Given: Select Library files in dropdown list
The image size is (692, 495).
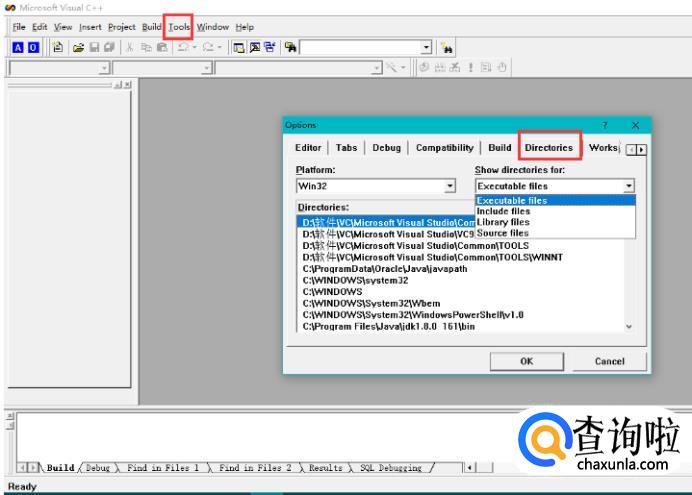Looking at the screenshot, I should click(555, 222).
